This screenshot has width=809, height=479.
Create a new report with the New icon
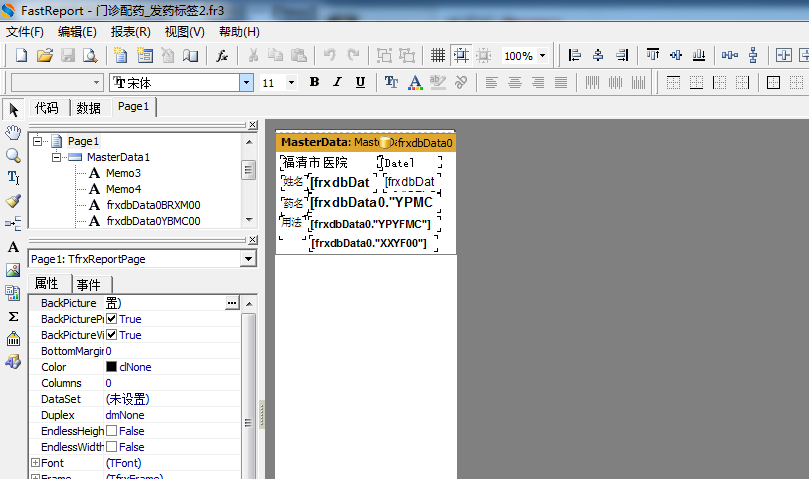(21, 55)
